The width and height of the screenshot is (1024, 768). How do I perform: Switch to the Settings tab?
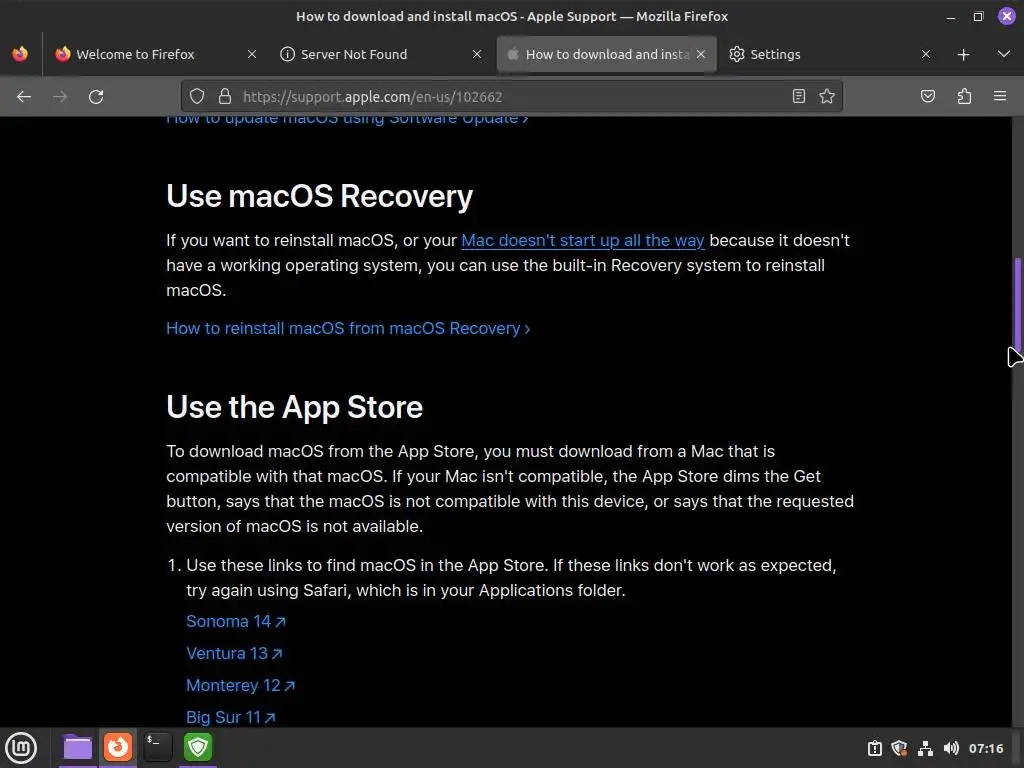775,54
